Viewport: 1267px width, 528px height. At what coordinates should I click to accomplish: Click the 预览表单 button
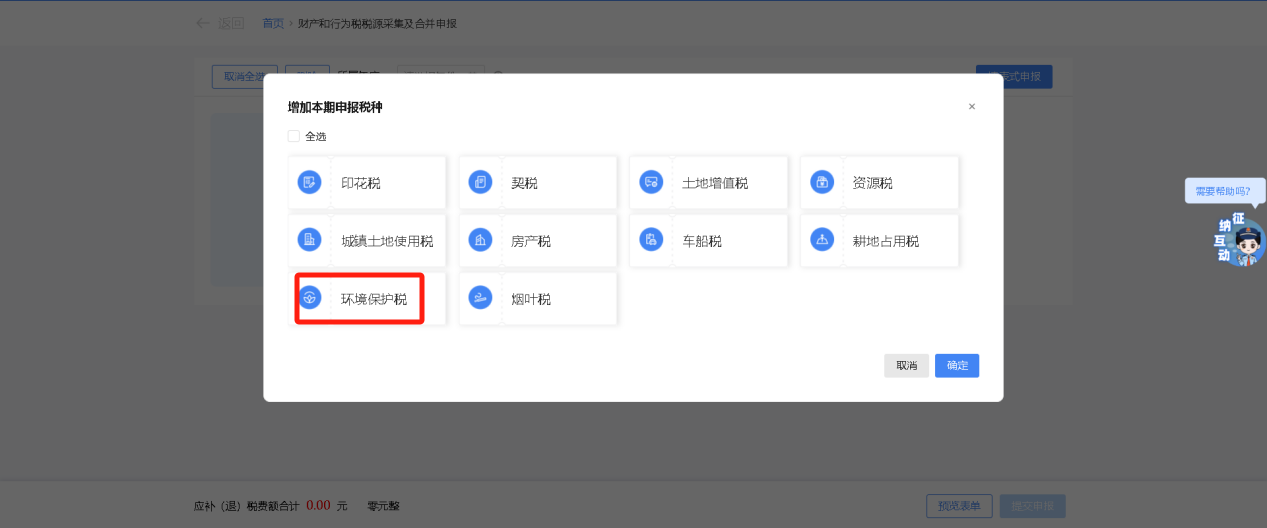959,505
